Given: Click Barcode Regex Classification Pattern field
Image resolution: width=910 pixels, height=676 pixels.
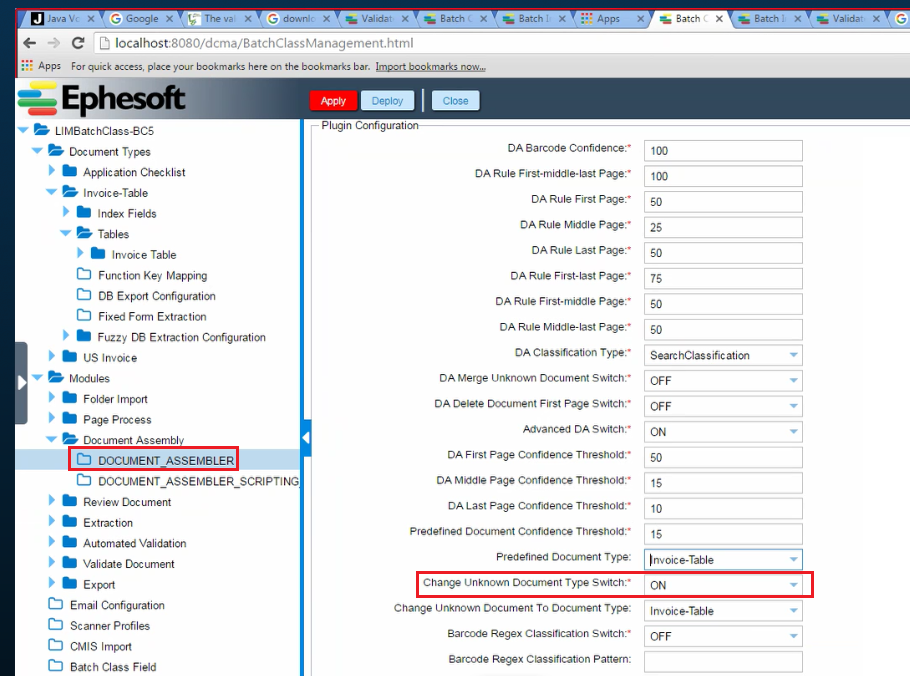Looking at the screenshot, I should click(723, 661).
